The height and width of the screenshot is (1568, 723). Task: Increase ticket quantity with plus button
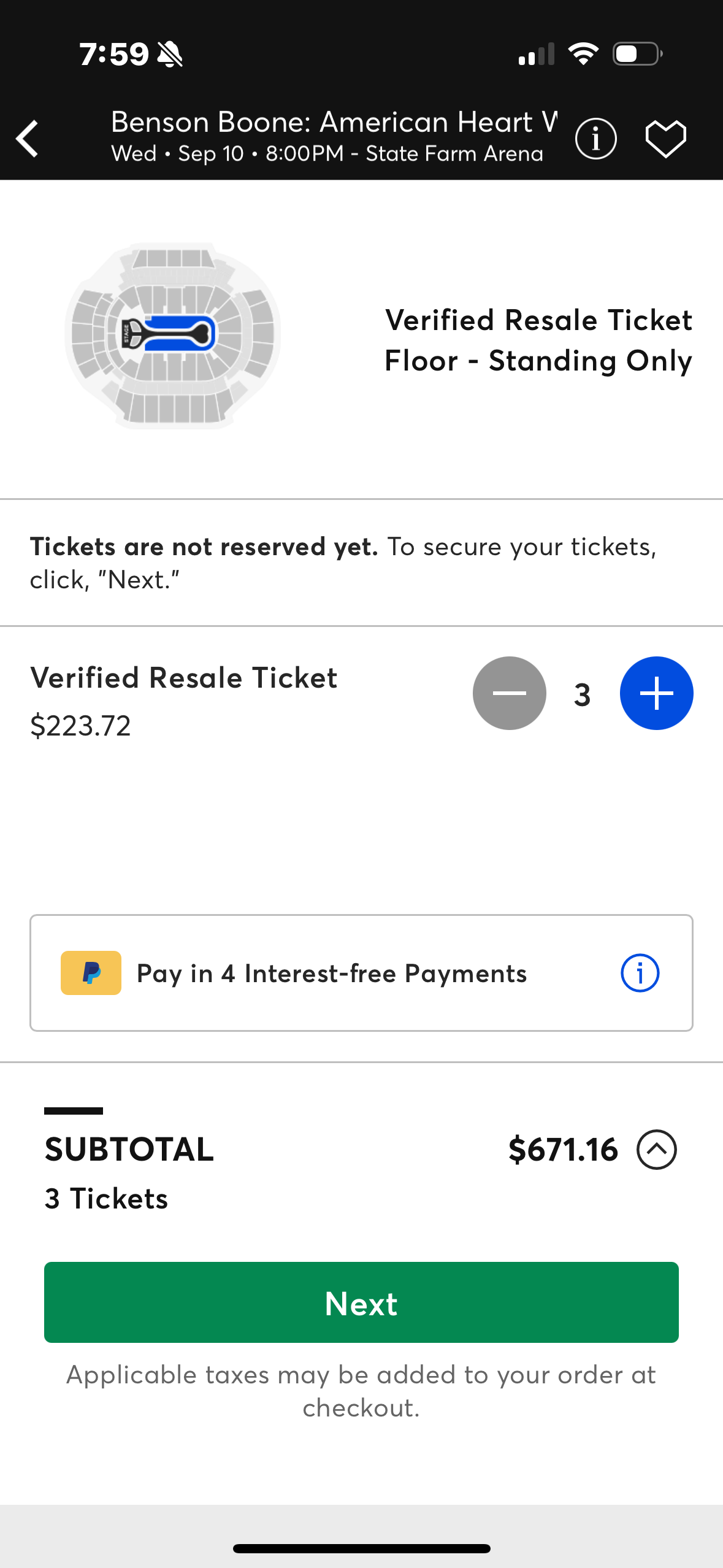point(656,693)
